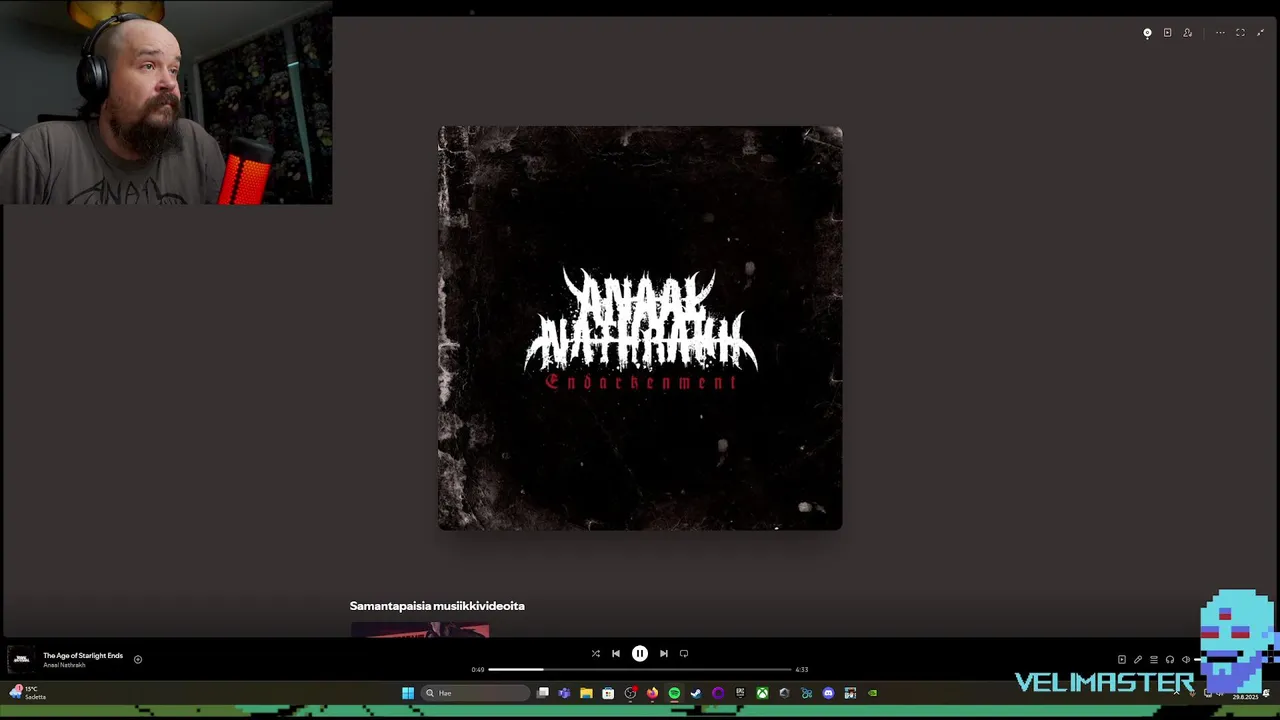Click the location pin icon at top right
This screenshot has width=1280, height=720.
point(1147,33)
